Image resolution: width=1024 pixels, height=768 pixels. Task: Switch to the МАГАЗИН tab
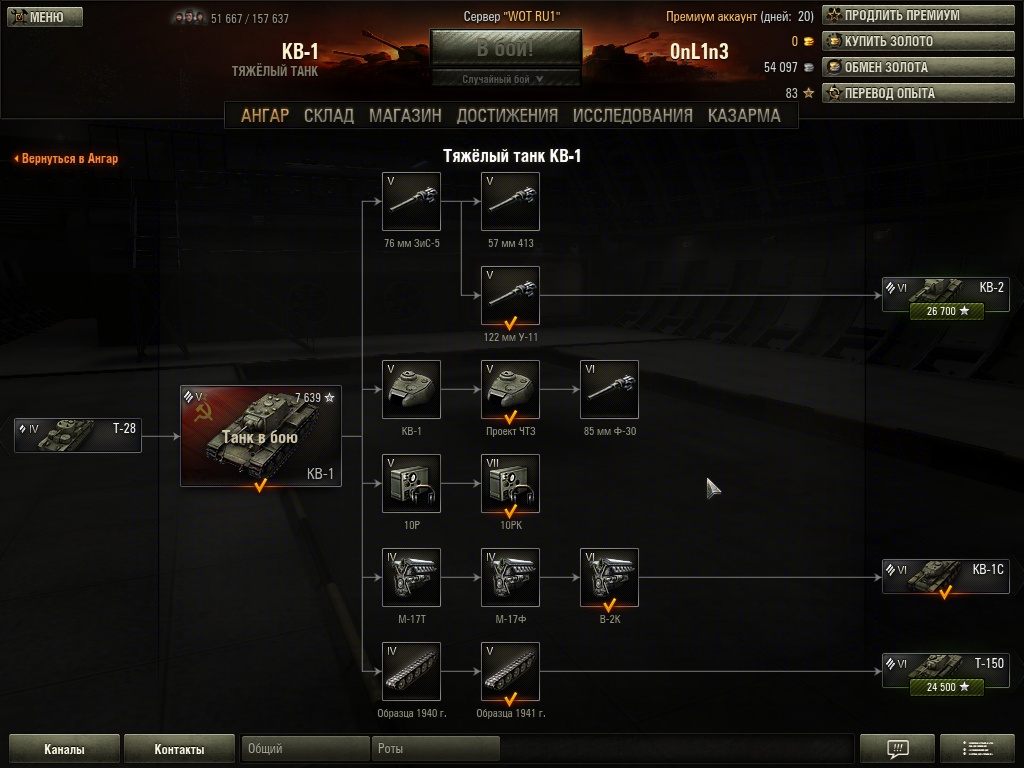point(405,116)
